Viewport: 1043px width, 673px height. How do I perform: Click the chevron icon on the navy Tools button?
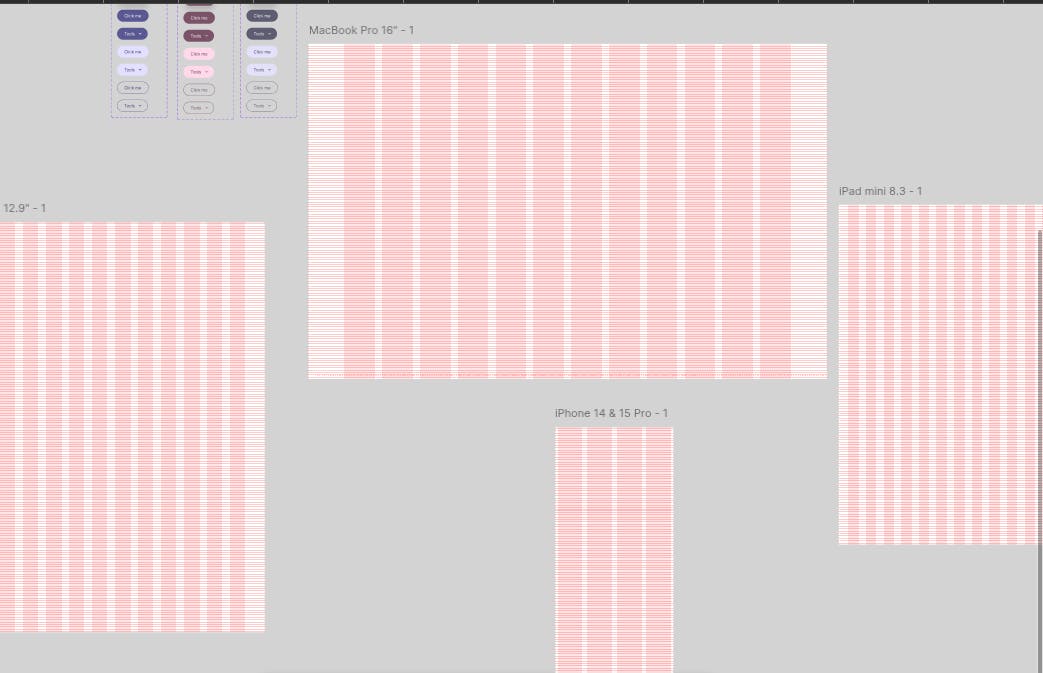(x=140, y=33)
